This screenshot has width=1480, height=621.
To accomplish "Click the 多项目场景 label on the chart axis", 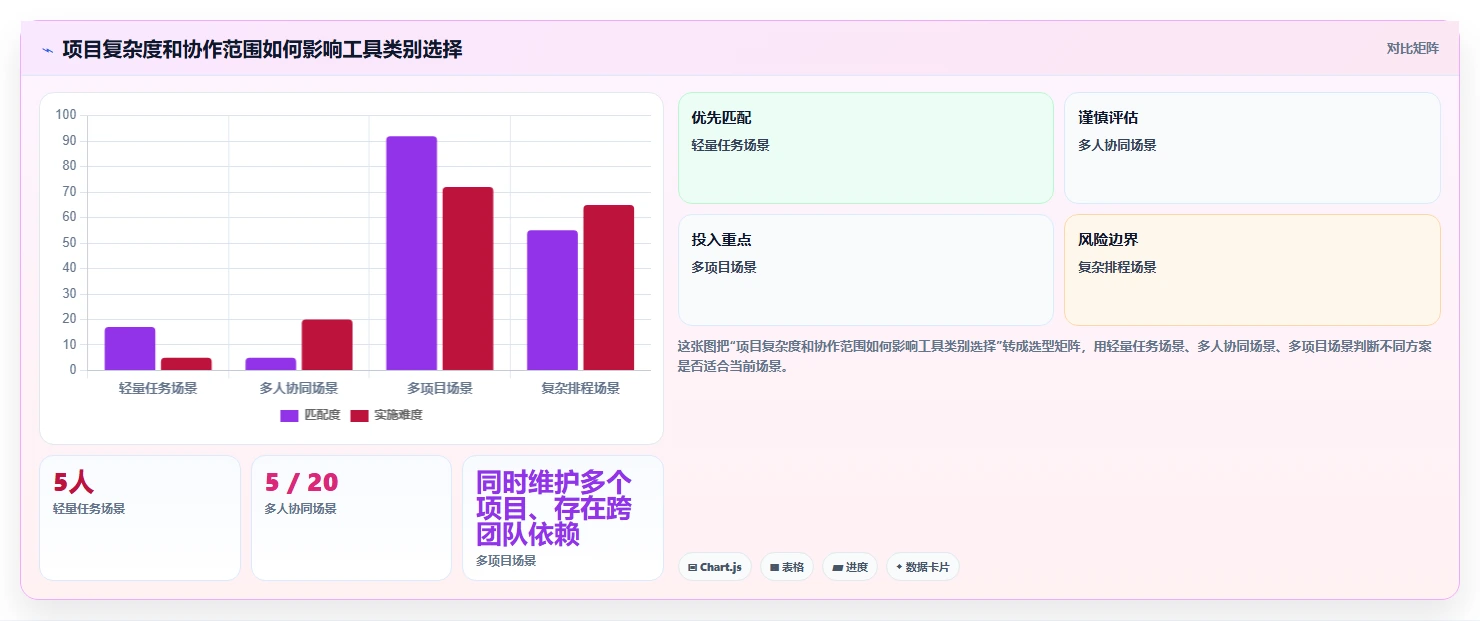I will pyautogui.click(x=440, y=388).
